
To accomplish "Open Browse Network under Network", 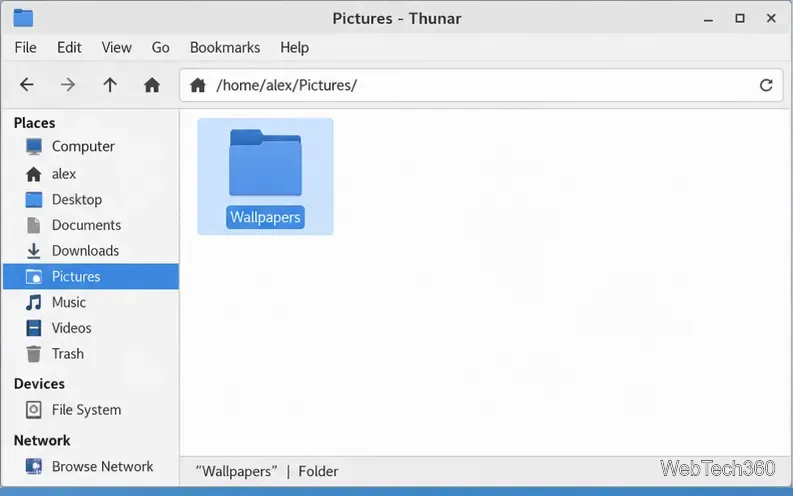I will 91,466.
